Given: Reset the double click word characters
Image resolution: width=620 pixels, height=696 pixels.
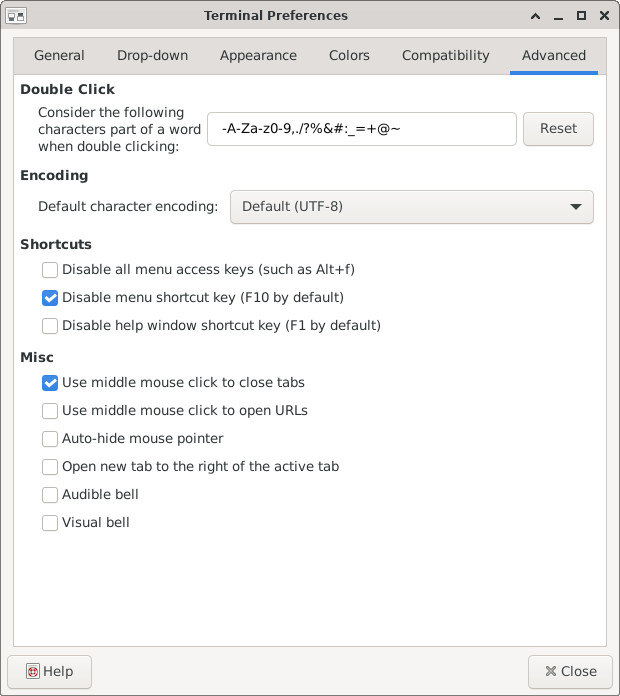Looking at the screenshot, I should (x=558, y=129).
